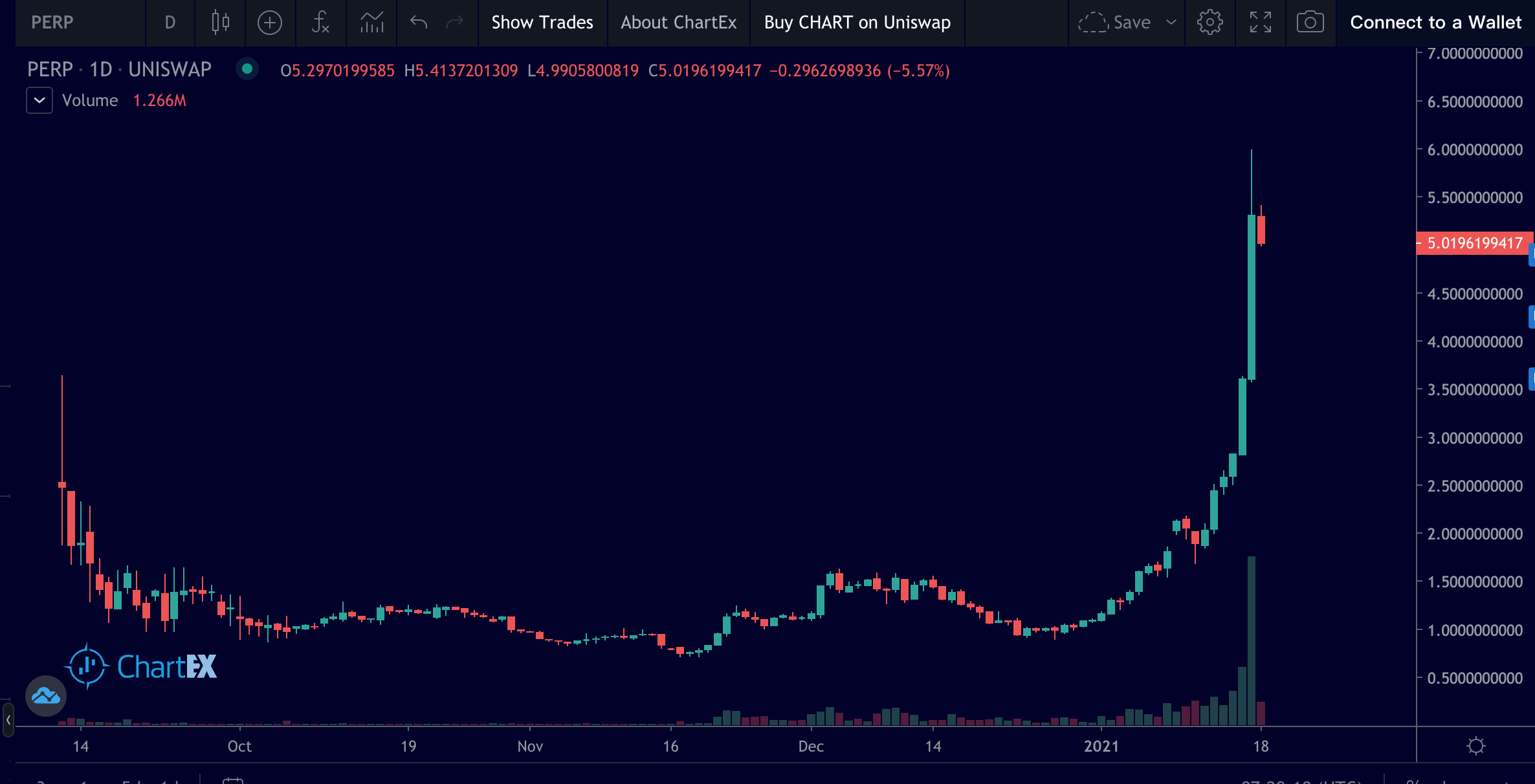
Task: Click Show Trades
Action: click(x=542, y=23)
